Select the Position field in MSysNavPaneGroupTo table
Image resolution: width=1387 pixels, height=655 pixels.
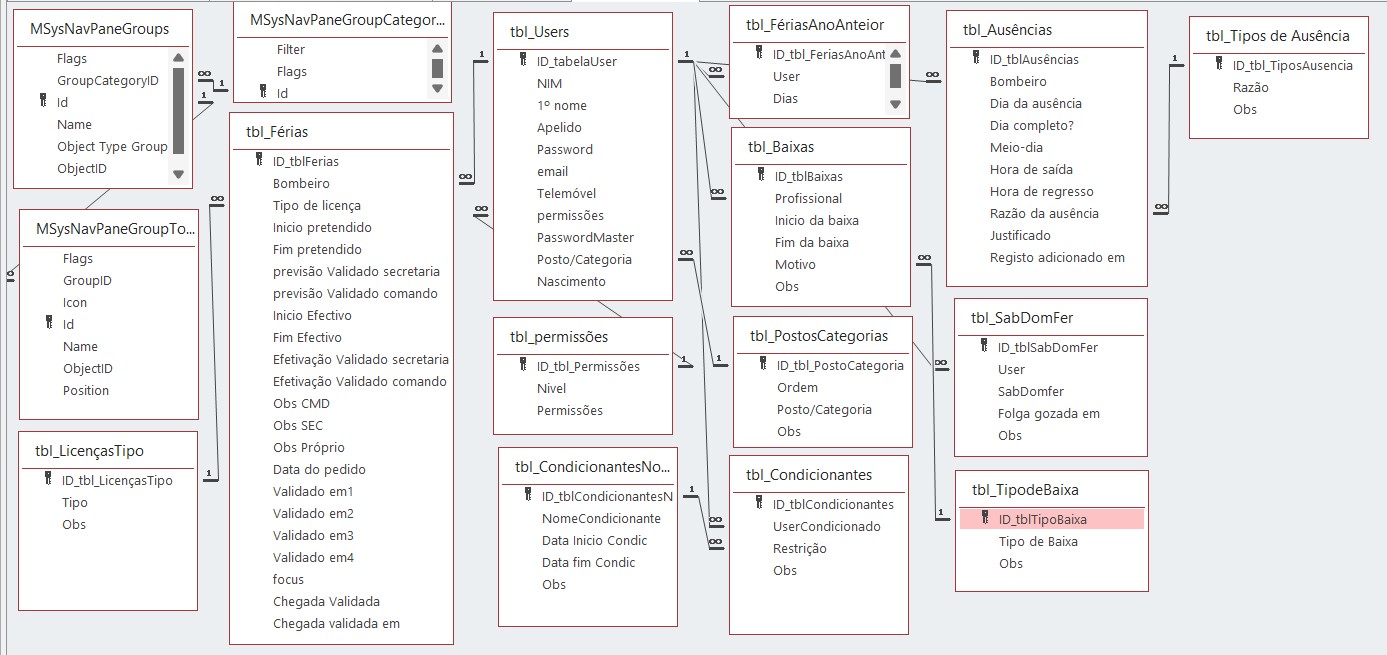coord(86,390)
